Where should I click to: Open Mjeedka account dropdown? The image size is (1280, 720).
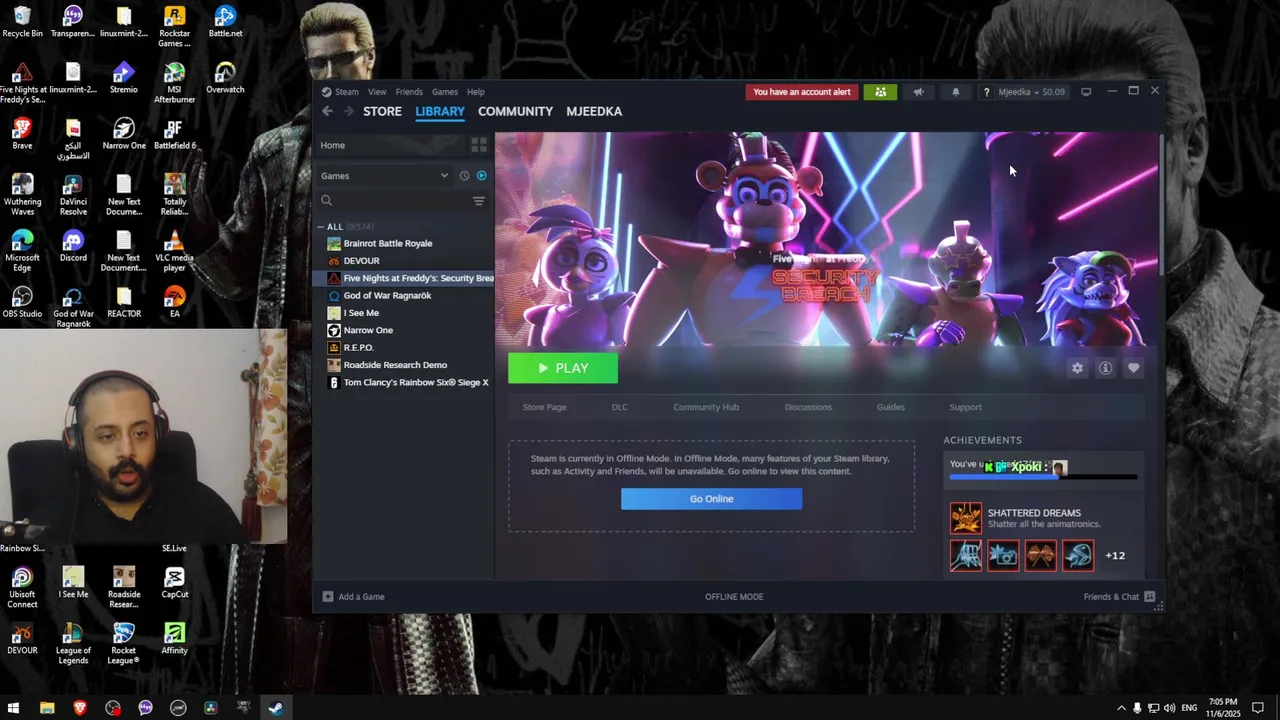coord(1031,92)
